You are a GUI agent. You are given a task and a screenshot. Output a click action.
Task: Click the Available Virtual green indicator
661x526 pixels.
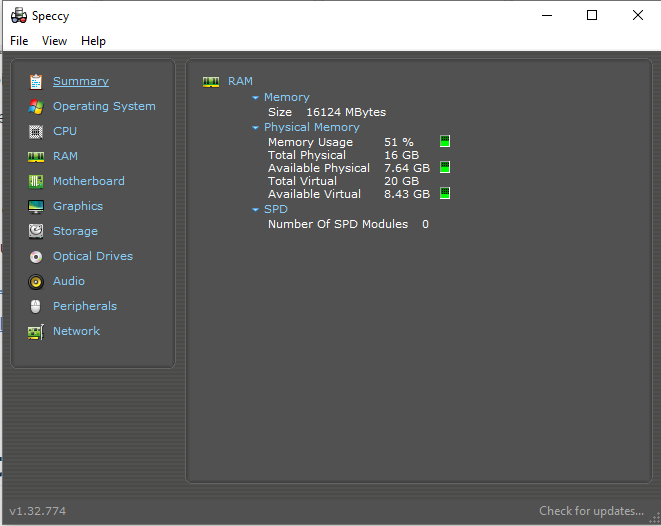coord(445,194)
